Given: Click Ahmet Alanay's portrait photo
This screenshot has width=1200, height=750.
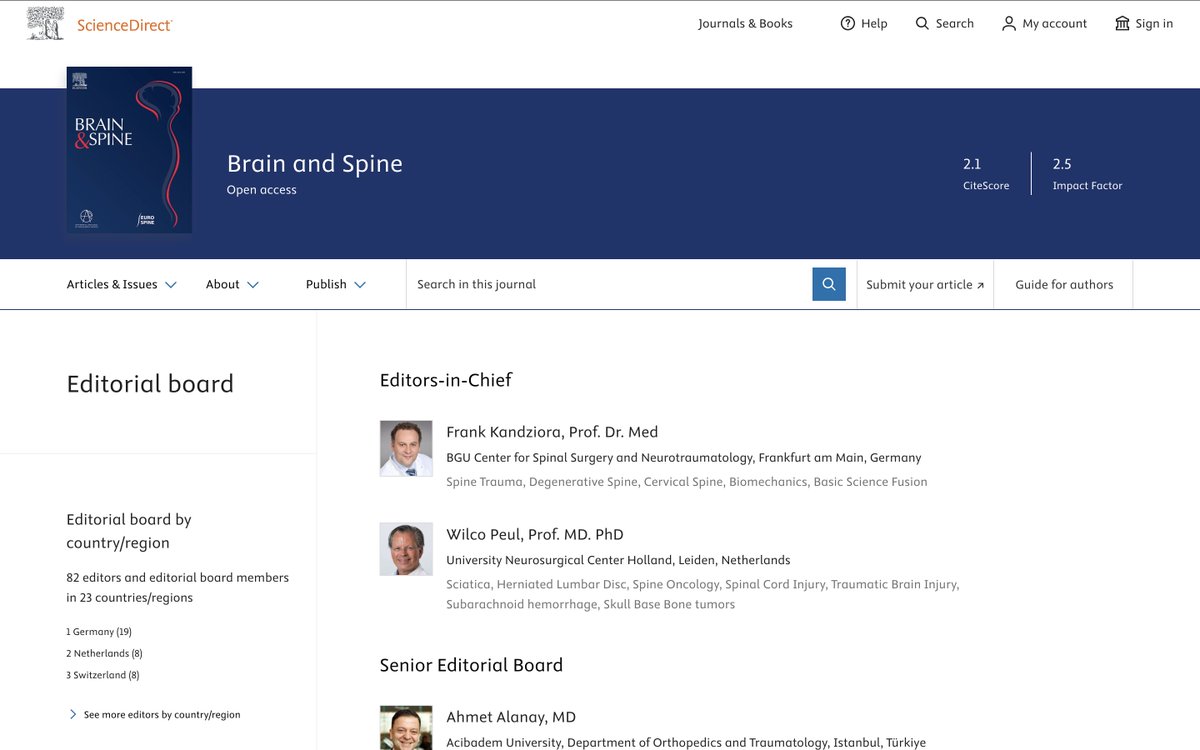Looking at the screenshot, I should click(x=406, y=727).
